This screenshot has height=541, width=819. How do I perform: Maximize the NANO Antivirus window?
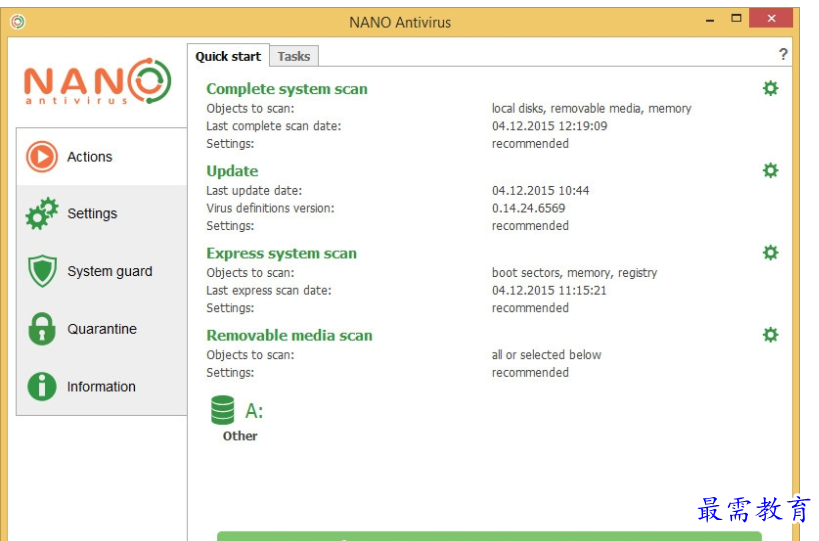(736, 18)
